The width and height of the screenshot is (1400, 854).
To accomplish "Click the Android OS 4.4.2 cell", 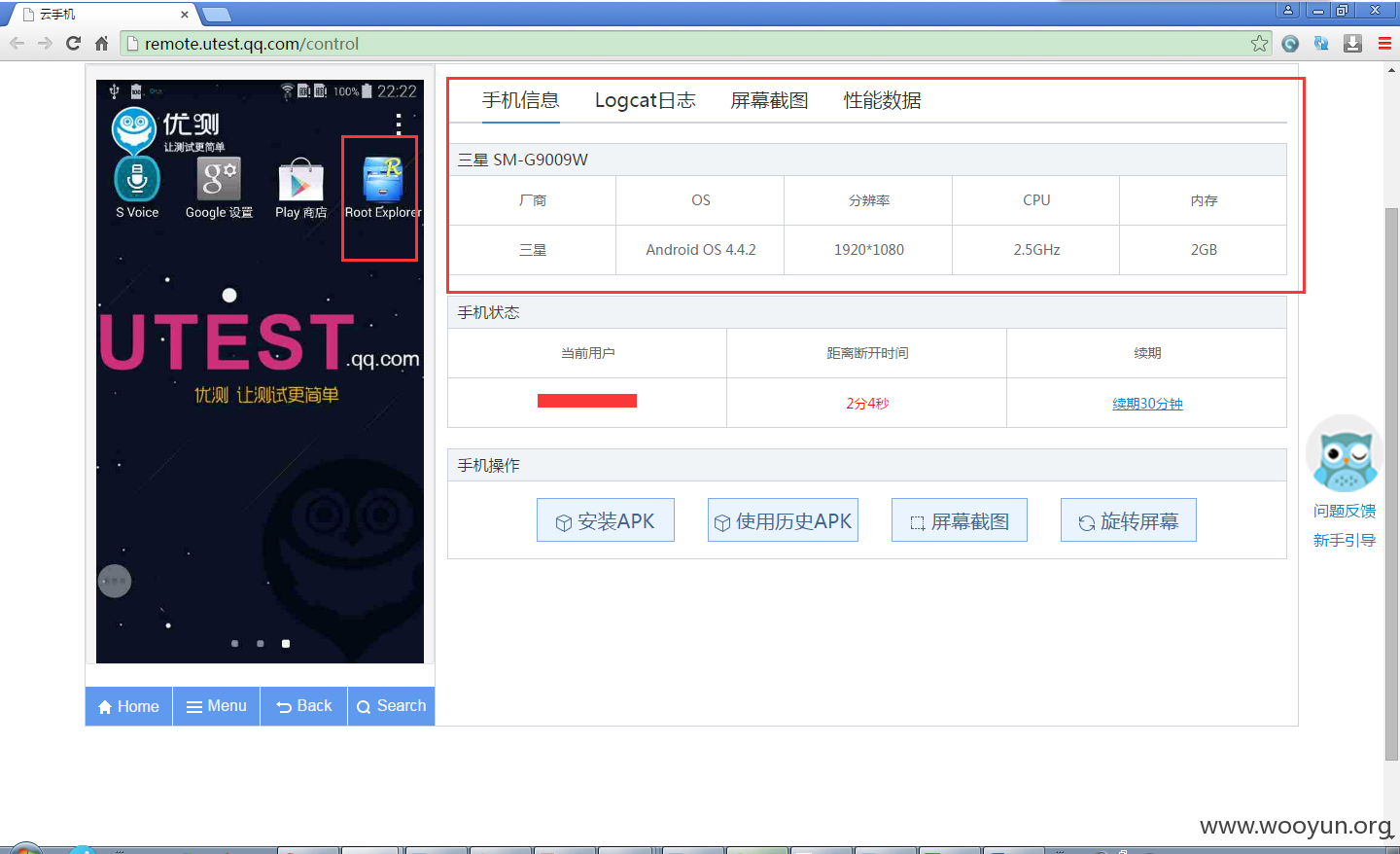I will [701, 250].
